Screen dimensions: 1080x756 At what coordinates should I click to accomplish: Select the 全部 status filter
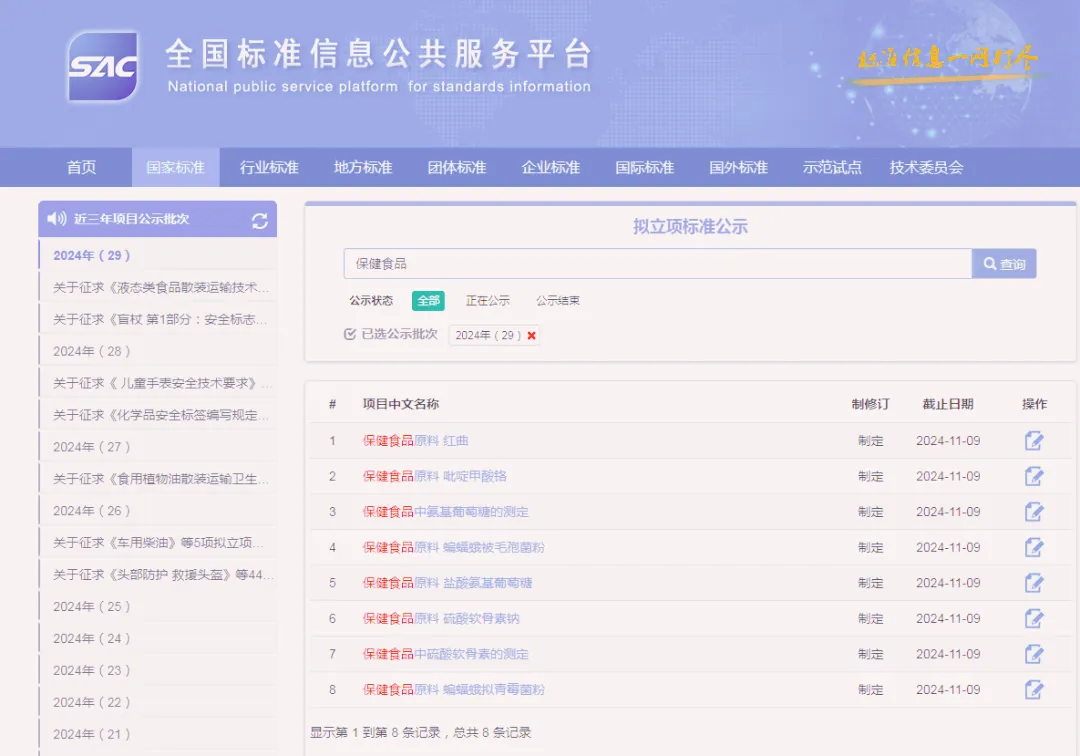pyautogui.click(x=428, y=301)
